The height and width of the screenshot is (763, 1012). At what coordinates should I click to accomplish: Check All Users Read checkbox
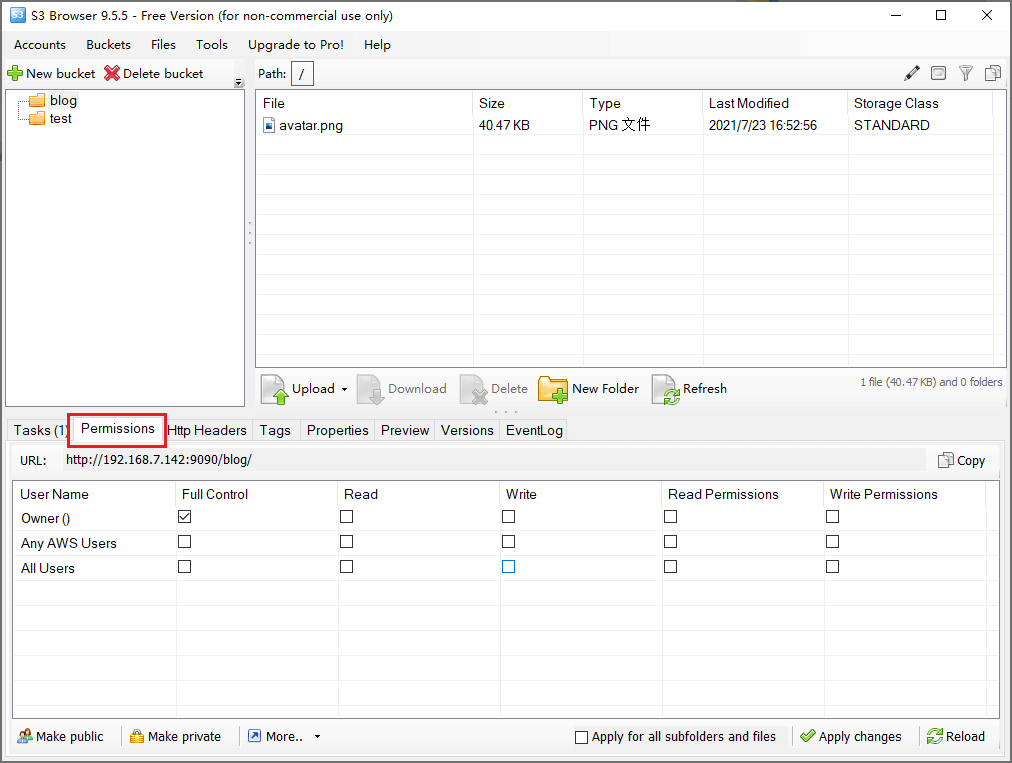tap(347, 567)
